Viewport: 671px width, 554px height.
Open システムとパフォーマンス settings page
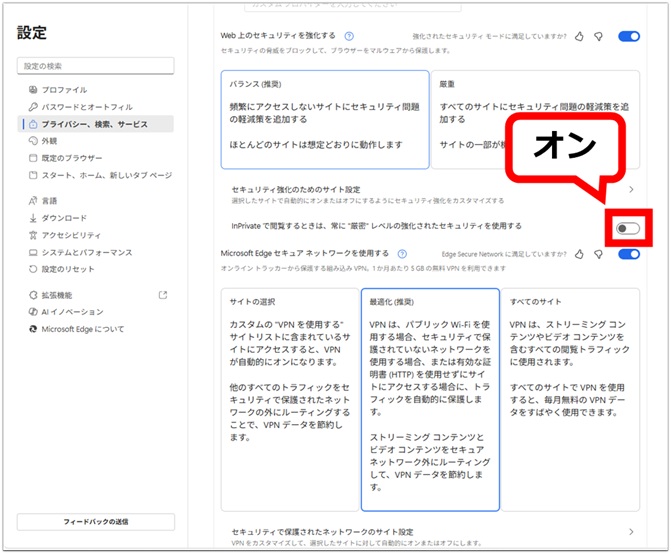click(x=86, y=252)
